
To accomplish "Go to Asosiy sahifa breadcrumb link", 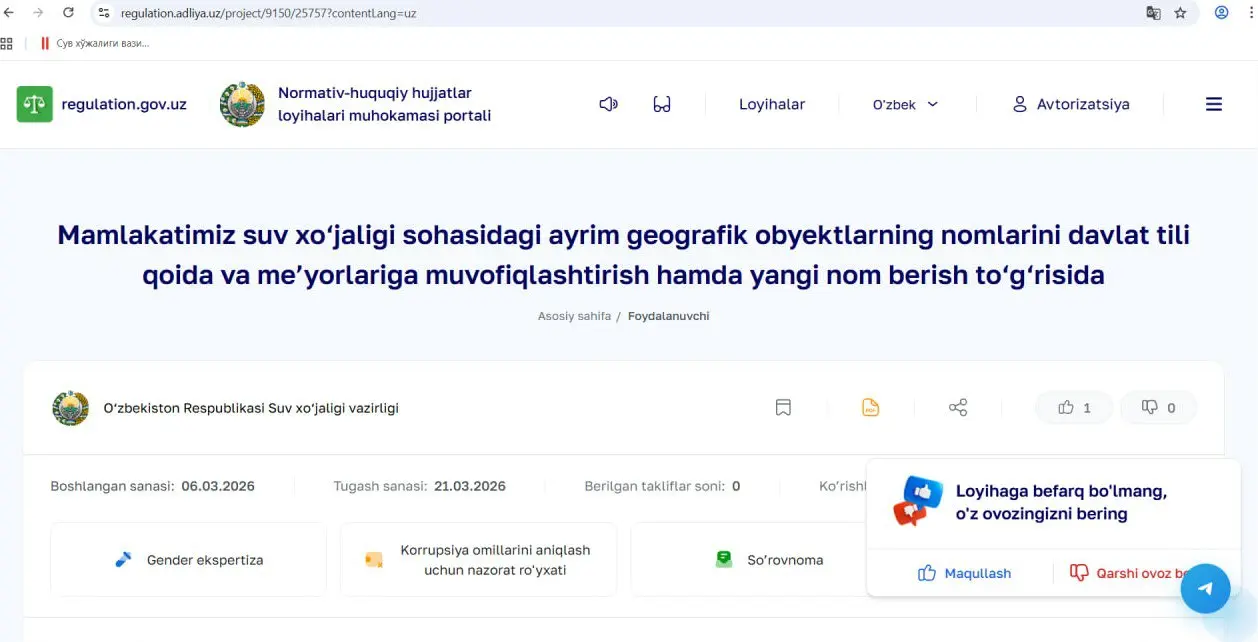I will [574, 316].
